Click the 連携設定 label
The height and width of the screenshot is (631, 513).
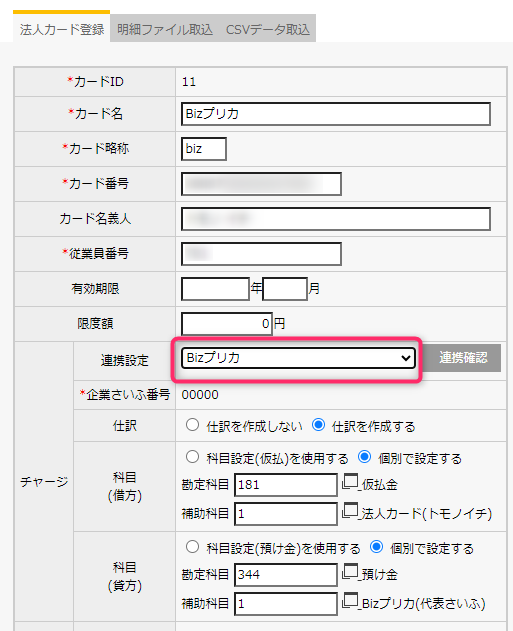coord(125,361)
